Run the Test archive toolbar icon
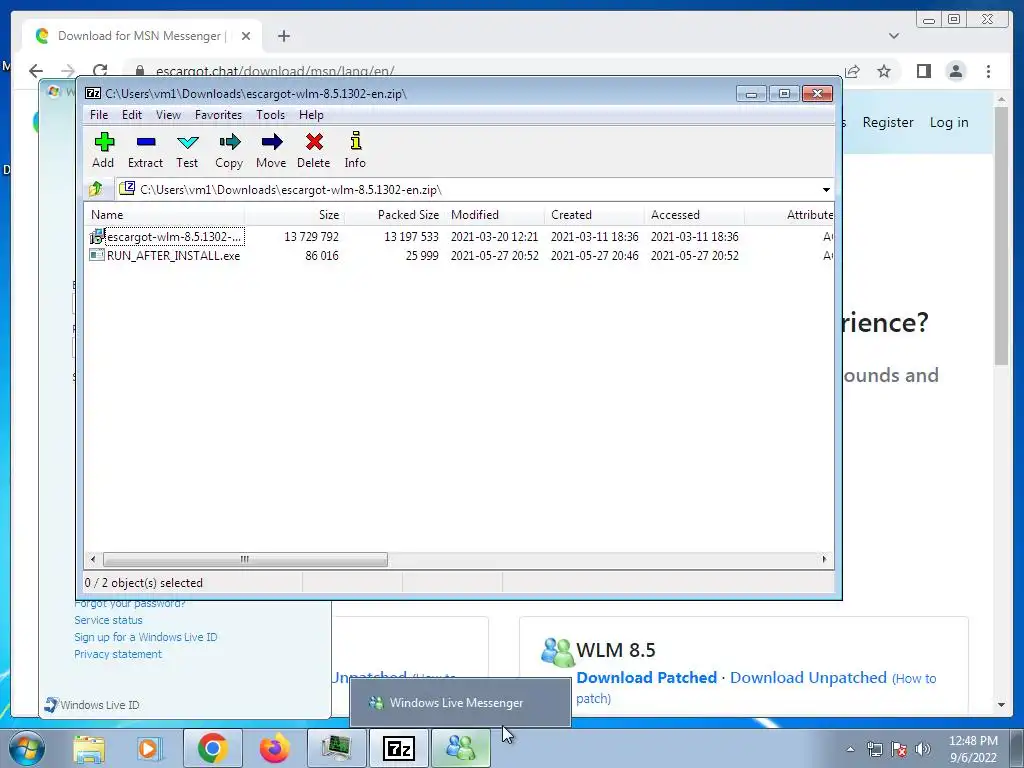This screenshot has width=1024, height=768. click(x=187, y=150)
